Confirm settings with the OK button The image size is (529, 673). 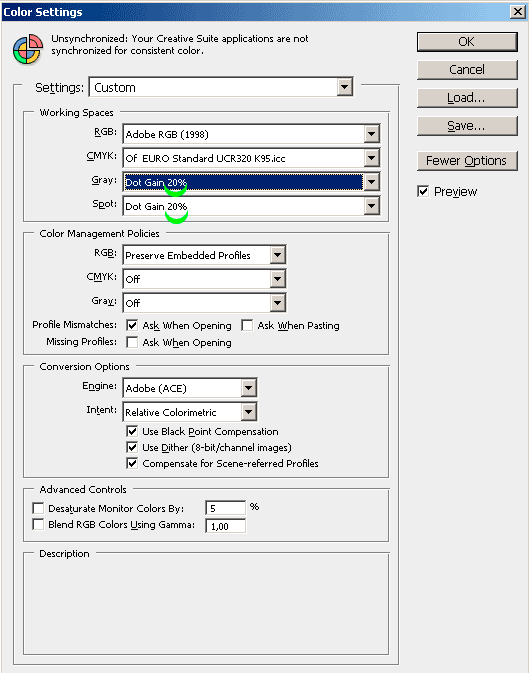pos(467,42)
